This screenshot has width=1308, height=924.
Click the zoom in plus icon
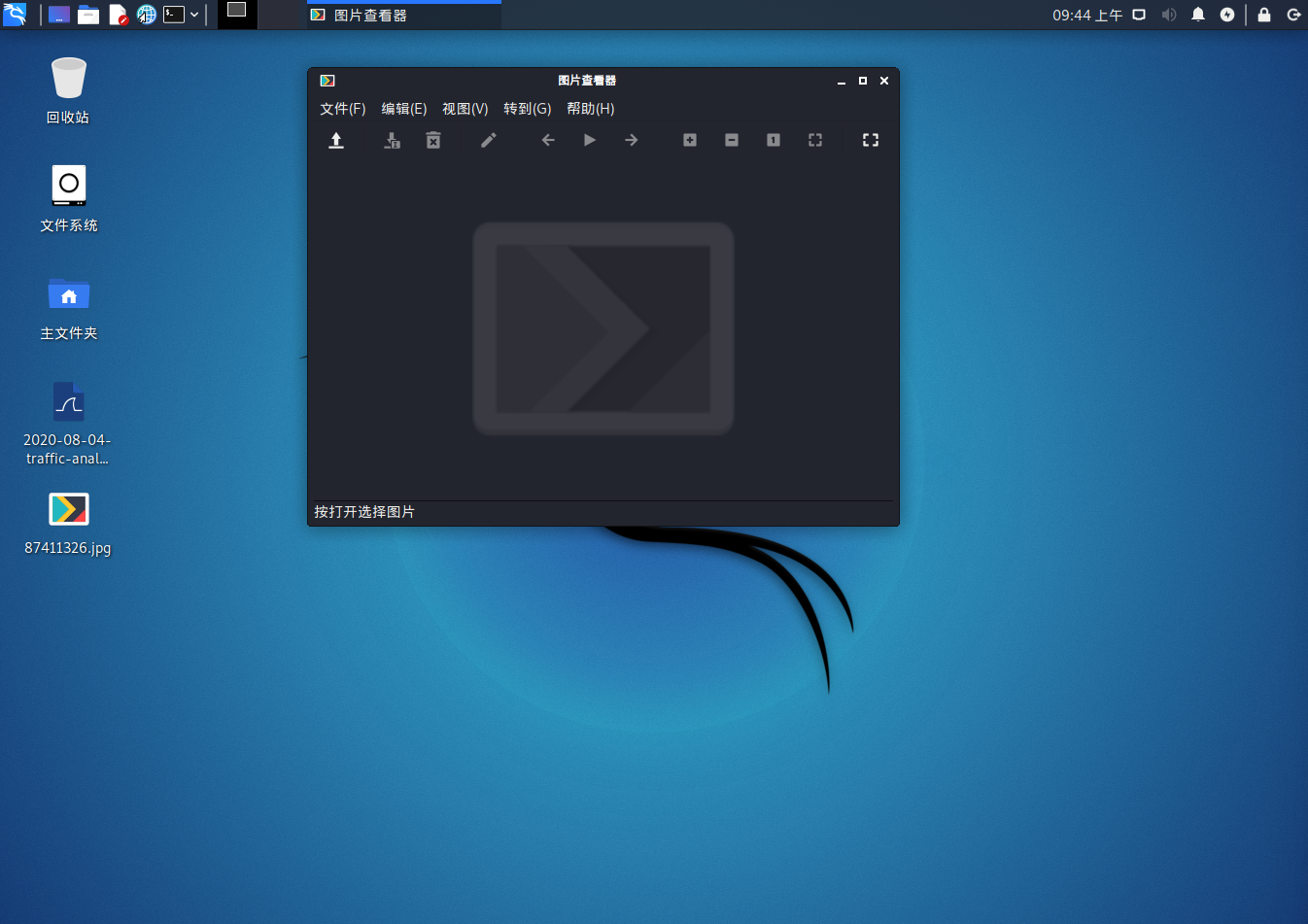(690, 141)
